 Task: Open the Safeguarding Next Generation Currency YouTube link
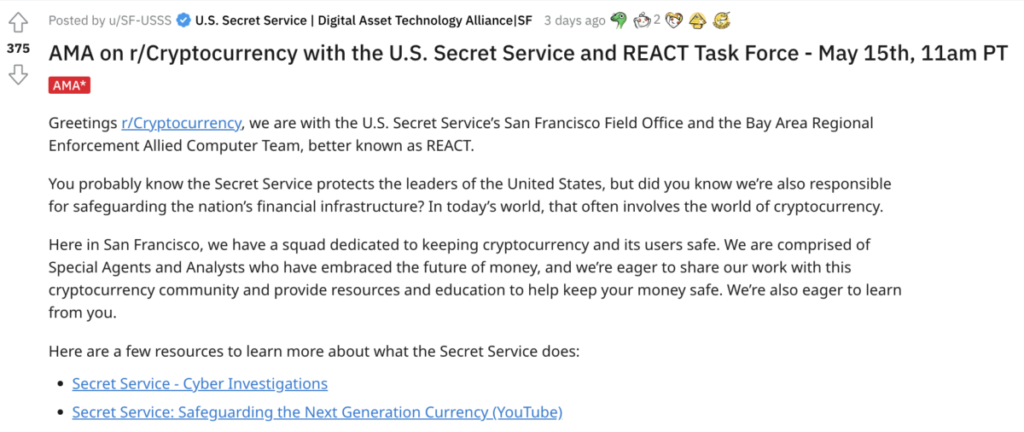click(x=317, y=412)
